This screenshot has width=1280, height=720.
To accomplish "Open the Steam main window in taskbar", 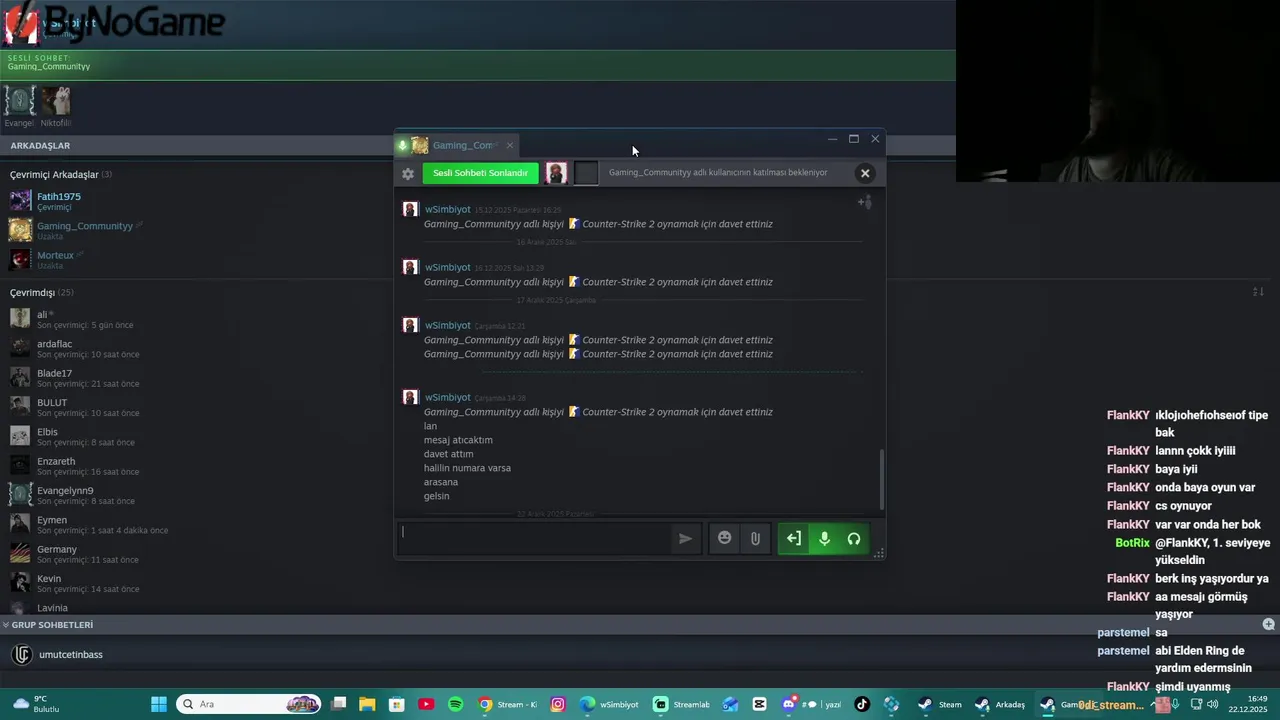I will pyautogui.click(x=940, y=704).
